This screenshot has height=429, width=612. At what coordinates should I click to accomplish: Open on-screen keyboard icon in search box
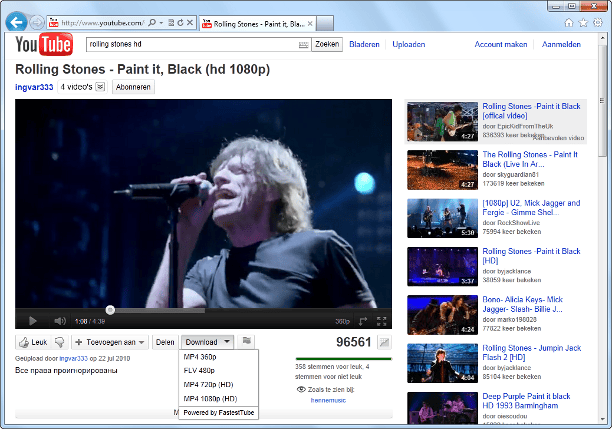coord(303,45)
